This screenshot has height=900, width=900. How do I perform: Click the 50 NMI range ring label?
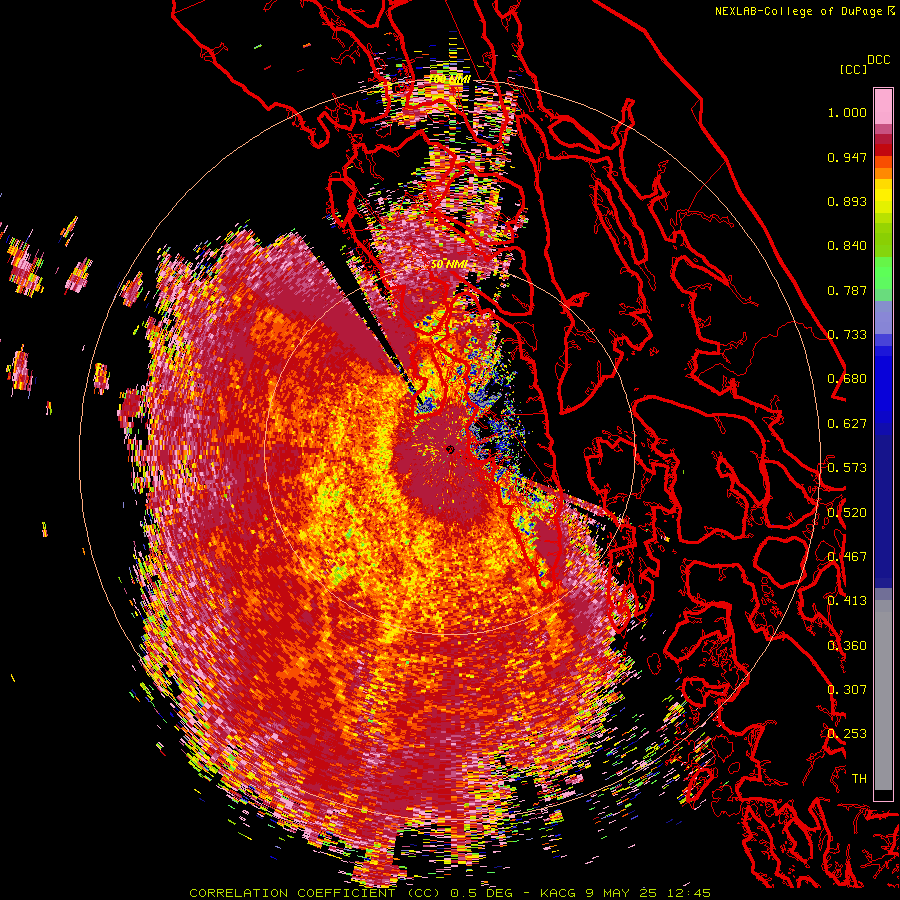(x=449, y=265)
